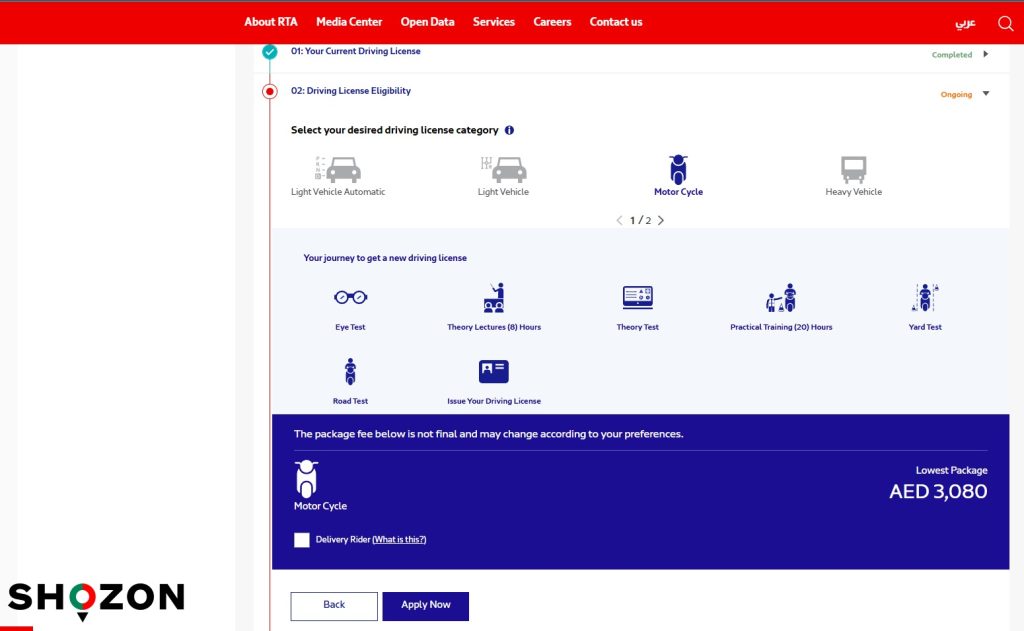Select the Heavy Vehicle category icon
The width and height of the screenshot is (1024, 631).
[x=853, y=166]
